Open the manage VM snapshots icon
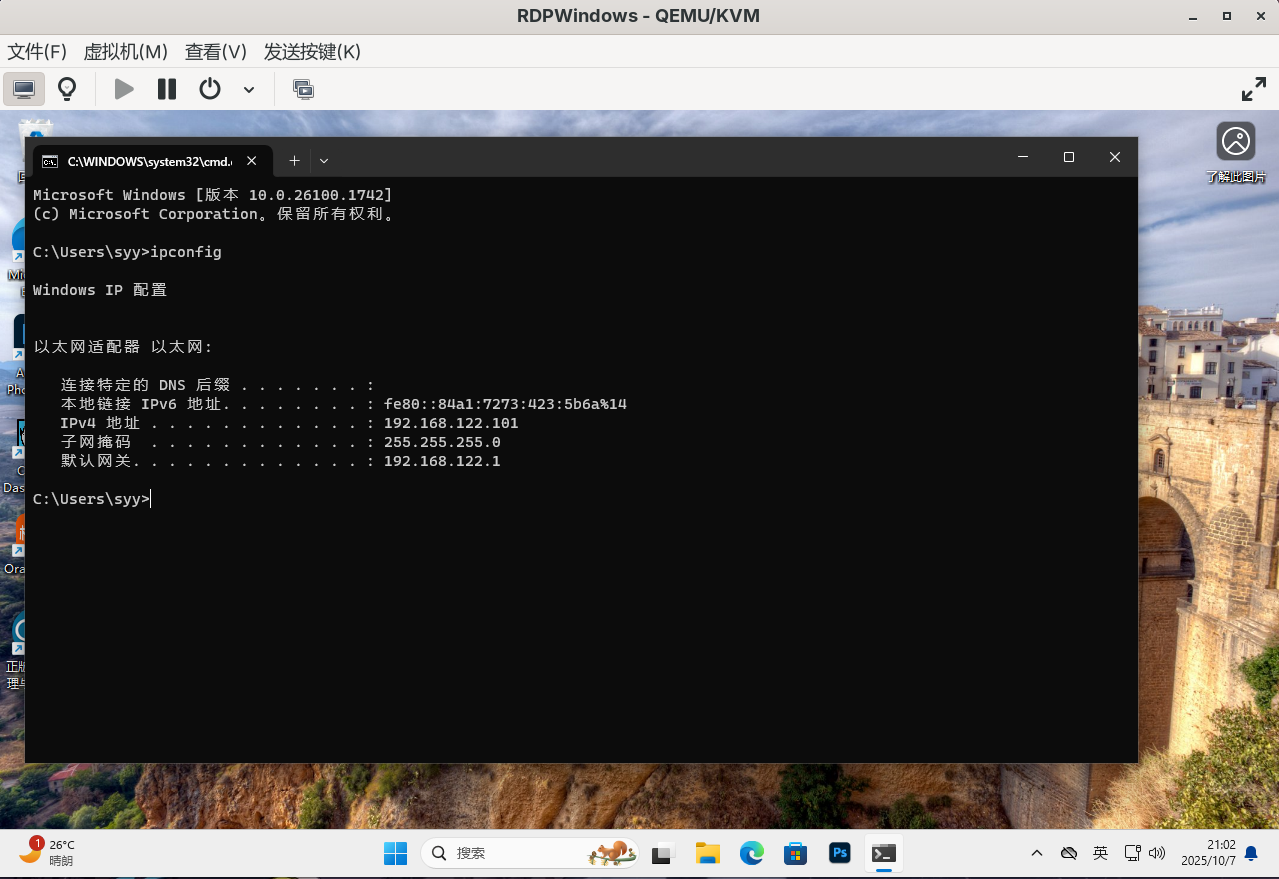This screenshot has width=1279, height=879. (303, 90)
